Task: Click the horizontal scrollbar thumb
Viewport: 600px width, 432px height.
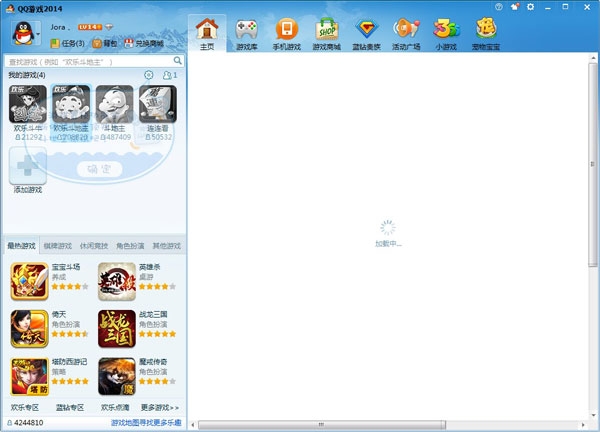Action: (322, 425)
